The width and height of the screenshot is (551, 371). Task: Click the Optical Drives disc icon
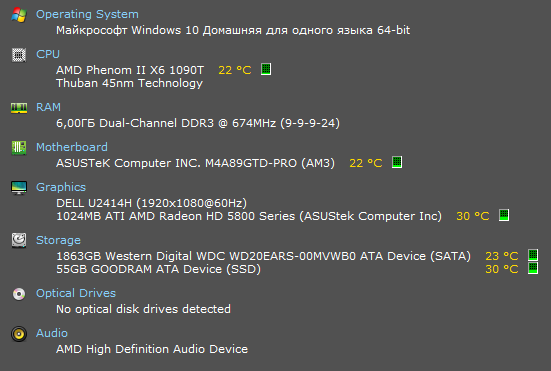tap(19, 294)
